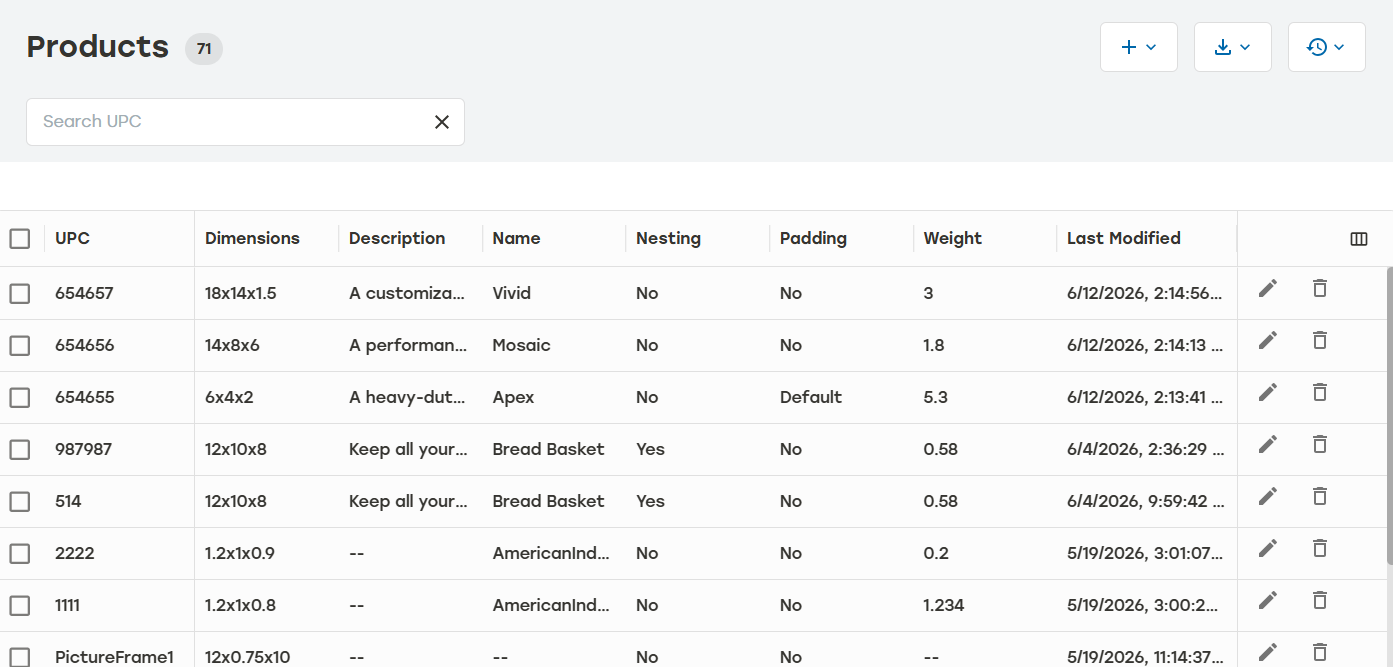The height and width of the screenshot is (667, 1393).
Task: Select all products with header checkbox
Action: 20,238
